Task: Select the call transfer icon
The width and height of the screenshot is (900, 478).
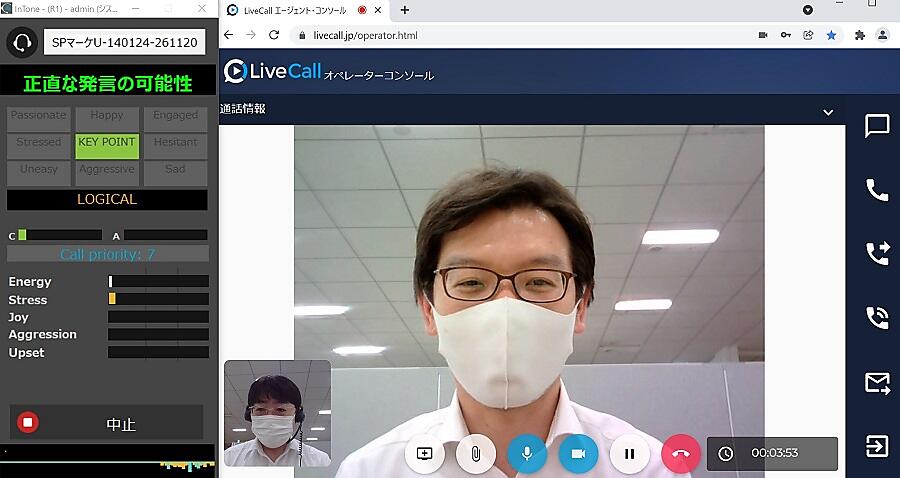Action: click(x=877, y=254)
